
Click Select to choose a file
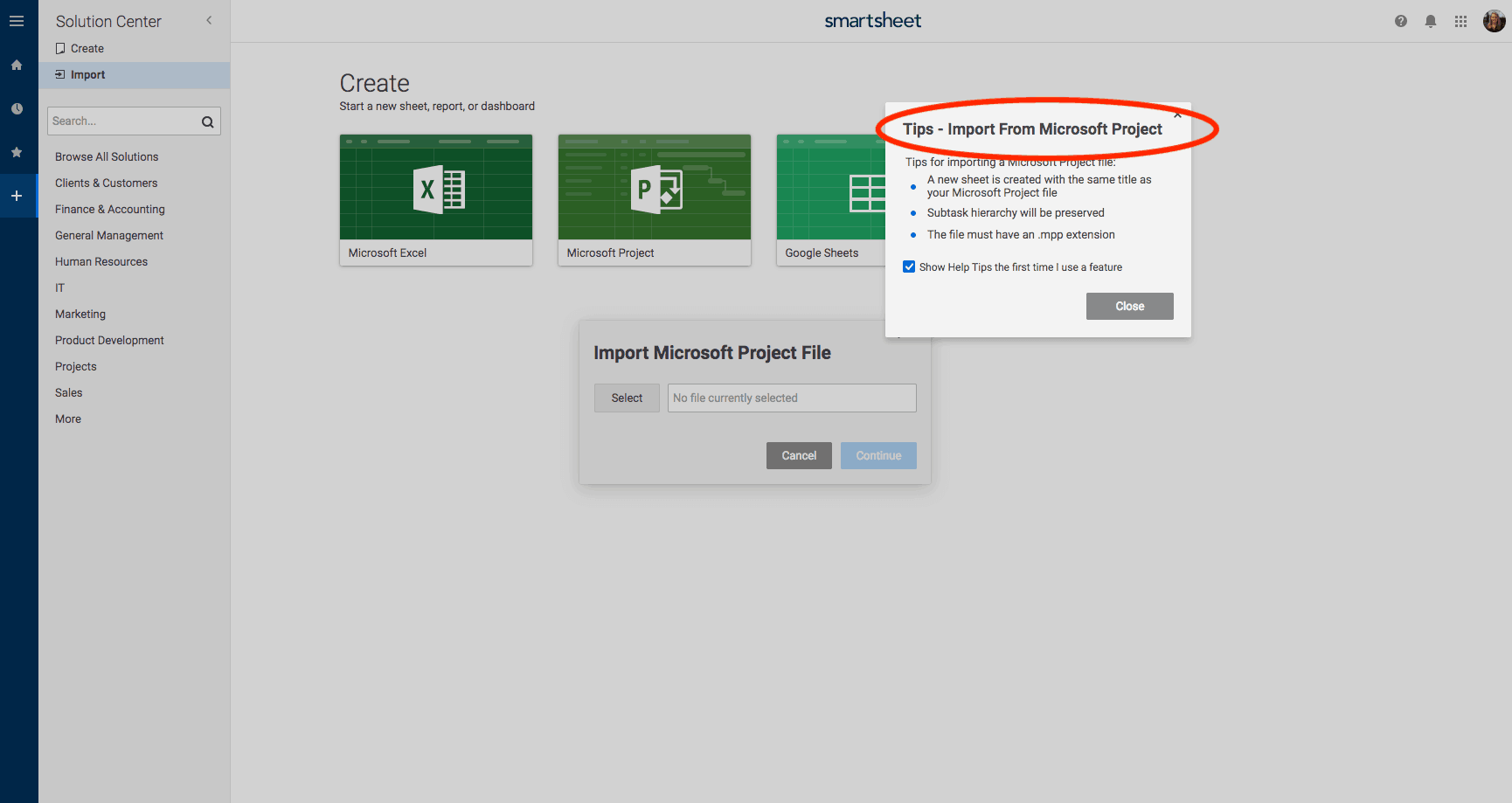tap(627, 398)
